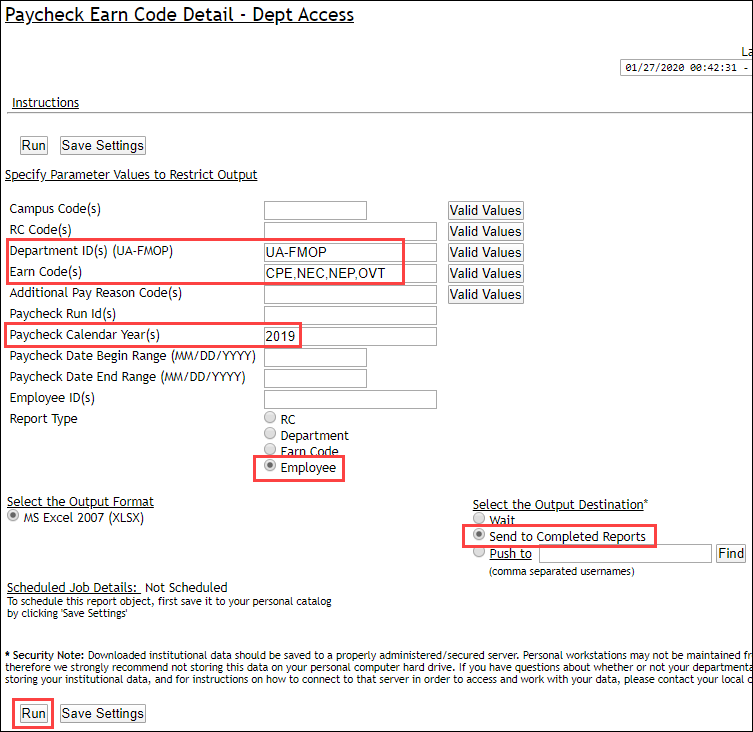Click the Push to usernames input field
Viewport: 753px width, 732px height.
click(x=625, y=553)
